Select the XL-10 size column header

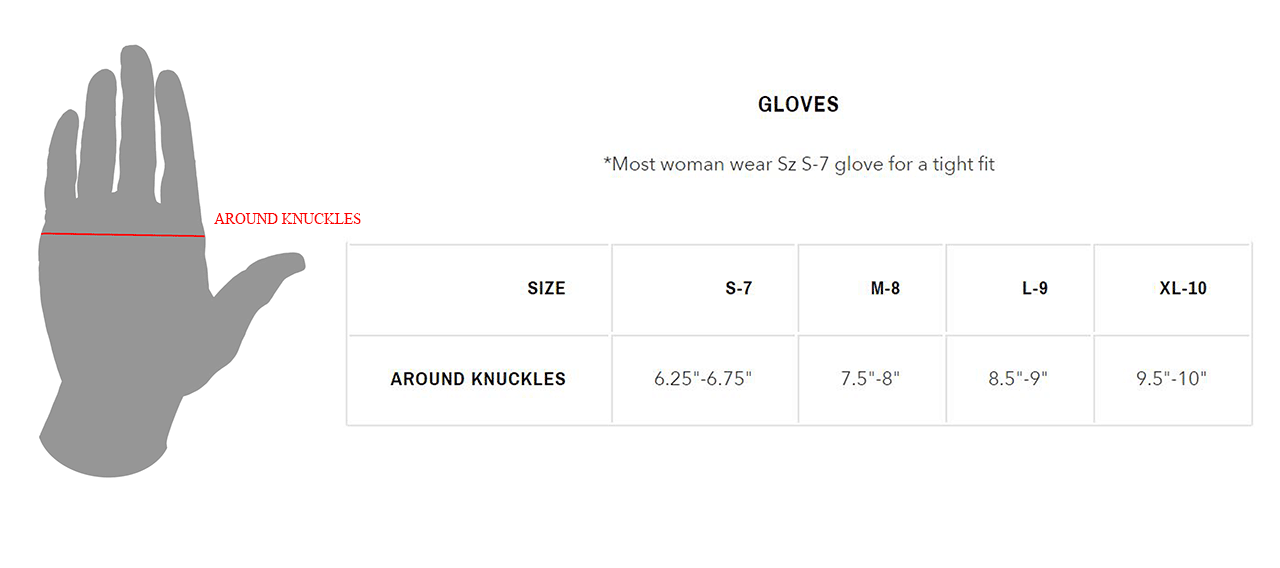[1182, 289]
